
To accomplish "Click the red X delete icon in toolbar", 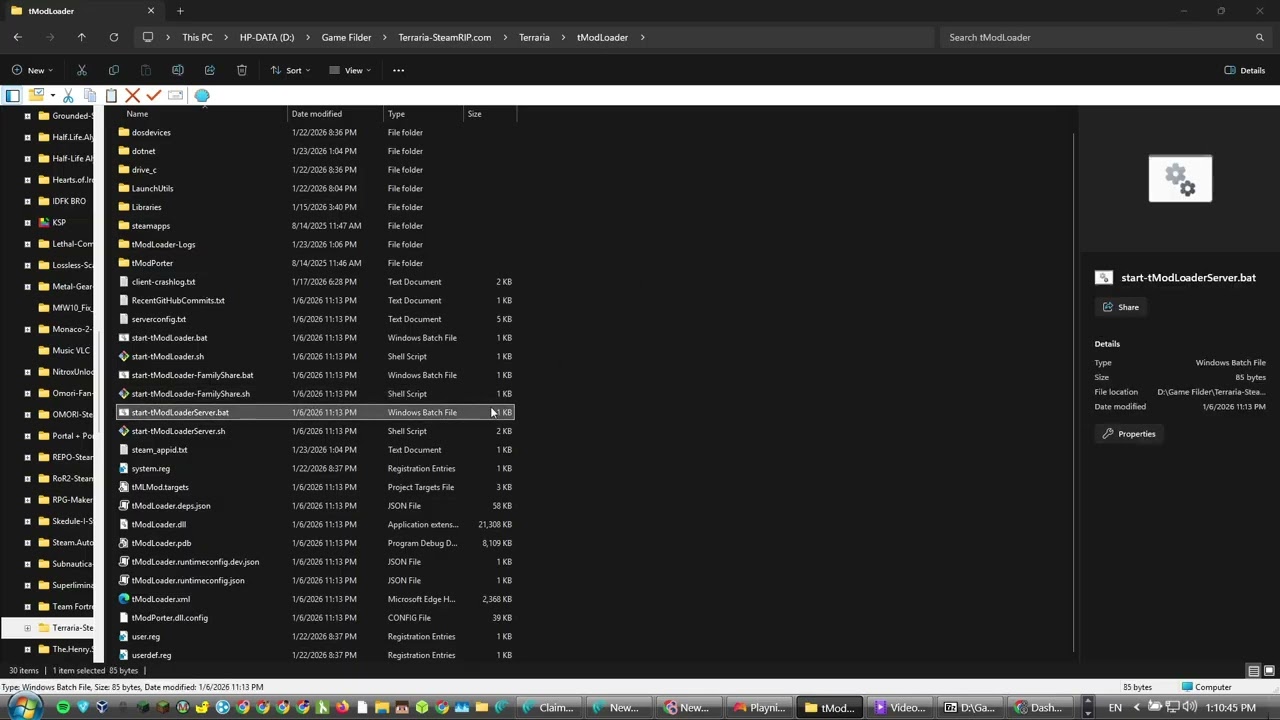I will coord(132,95).
